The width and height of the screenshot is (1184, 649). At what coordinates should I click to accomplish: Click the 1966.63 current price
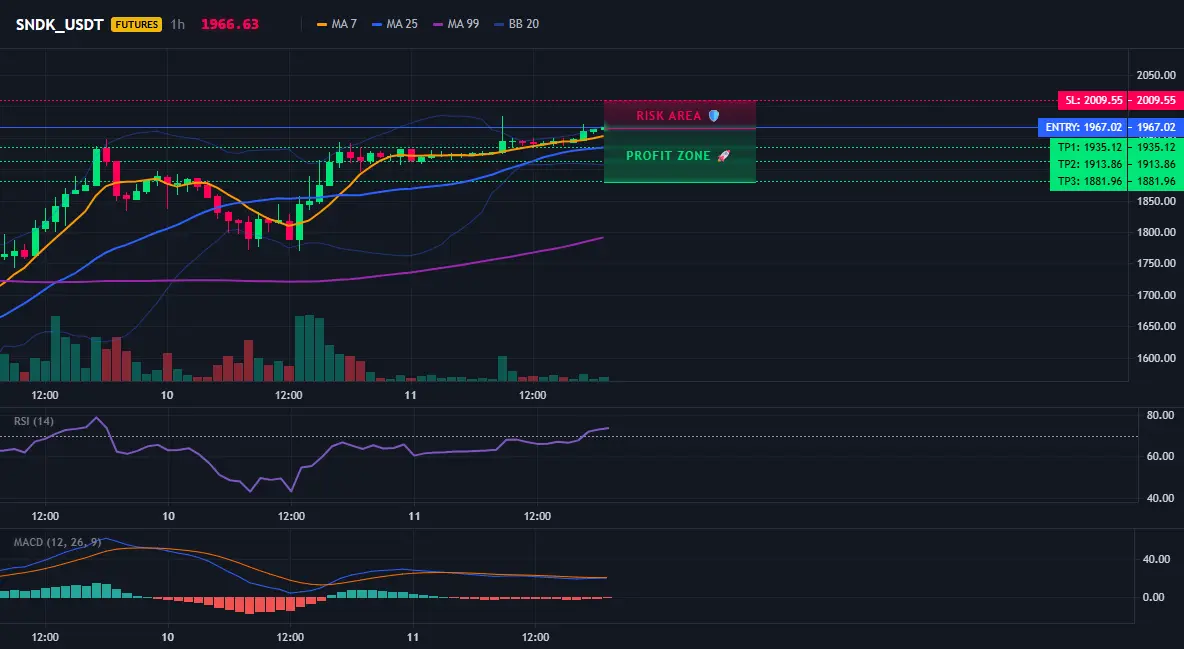coord(230,24)
